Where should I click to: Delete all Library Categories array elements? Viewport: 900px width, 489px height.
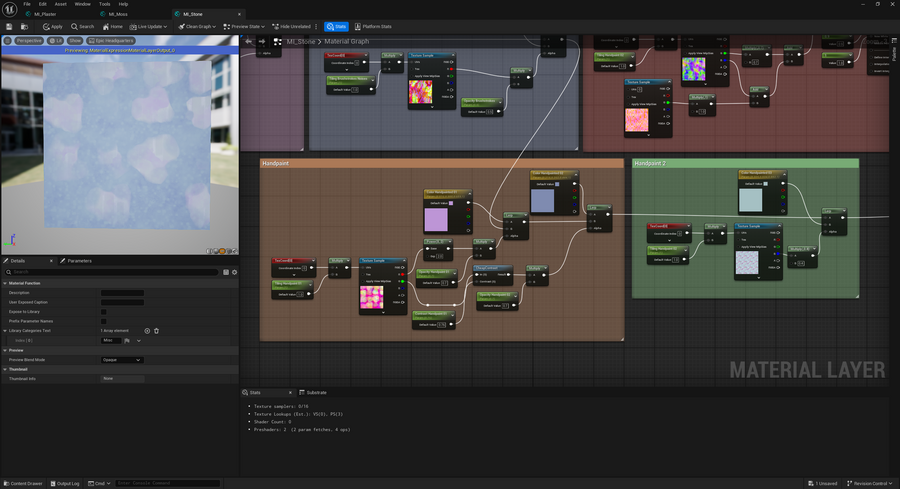point(156,330)
